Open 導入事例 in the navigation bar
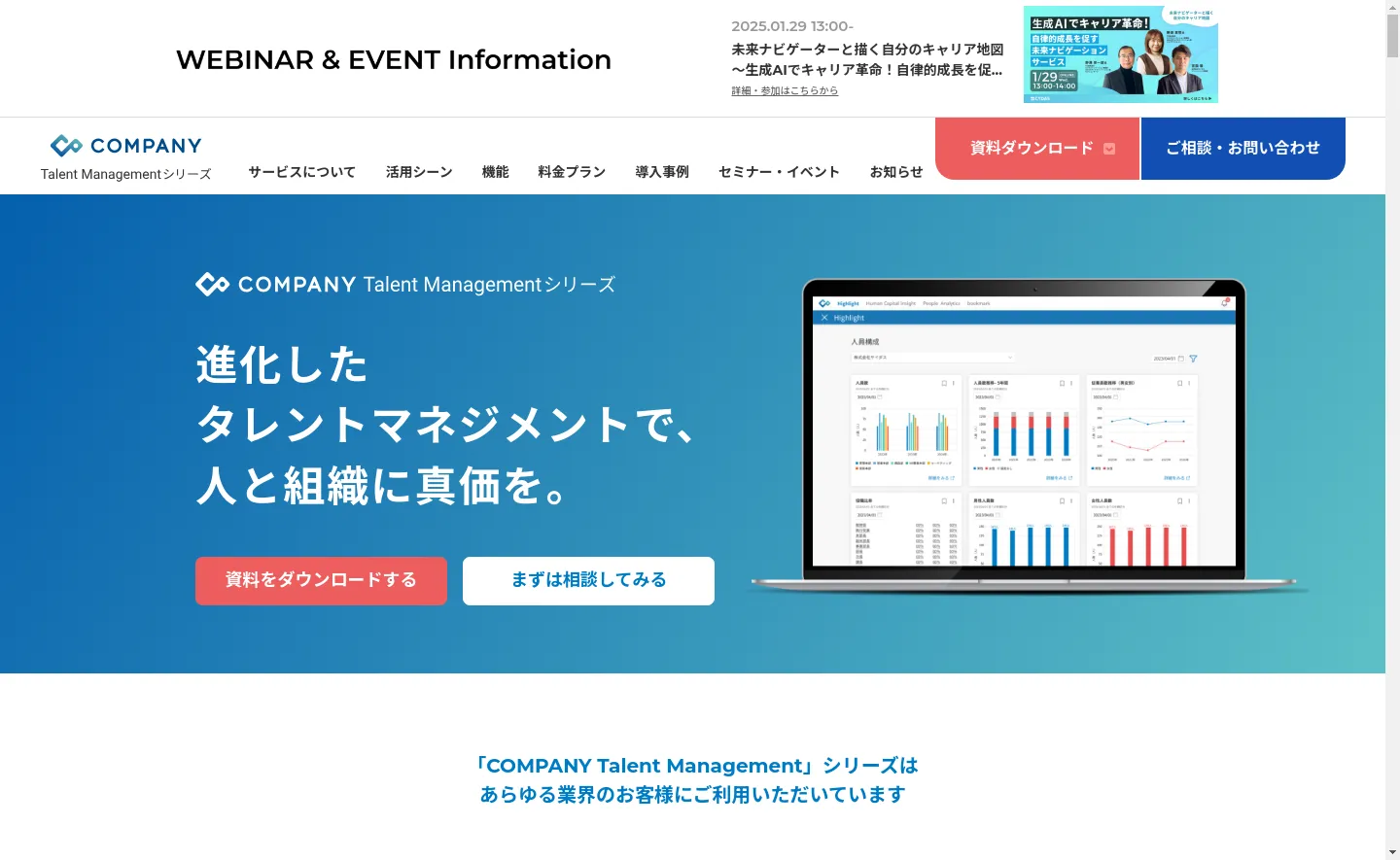 coord(662,172)
